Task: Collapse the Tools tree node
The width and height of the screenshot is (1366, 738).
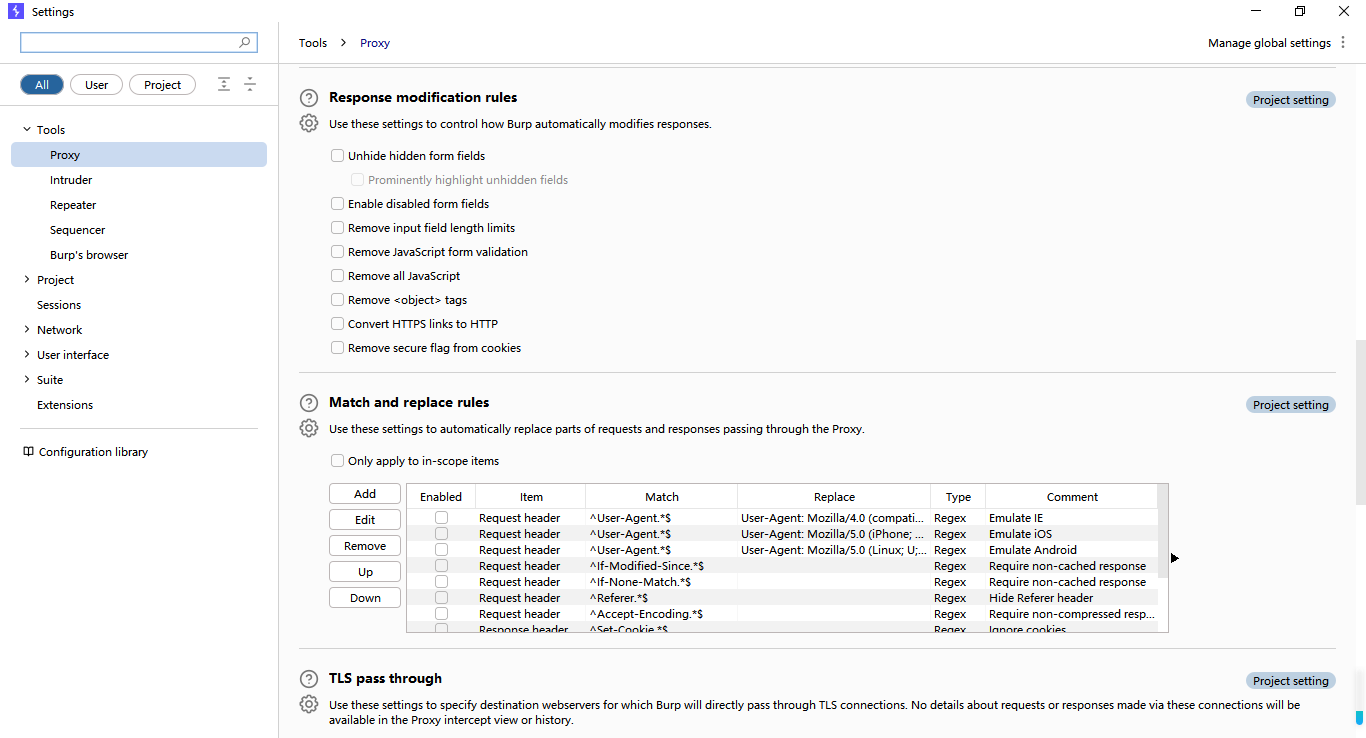Action: [26, 130]
